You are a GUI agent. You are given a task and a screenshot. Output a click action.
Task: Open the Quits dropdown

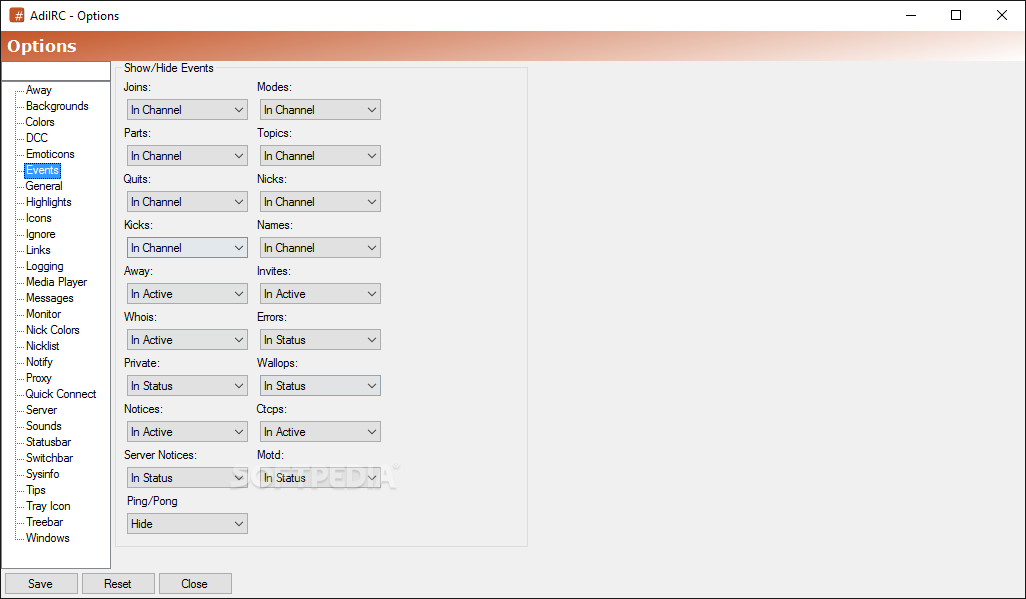click(x=187, y=202)
